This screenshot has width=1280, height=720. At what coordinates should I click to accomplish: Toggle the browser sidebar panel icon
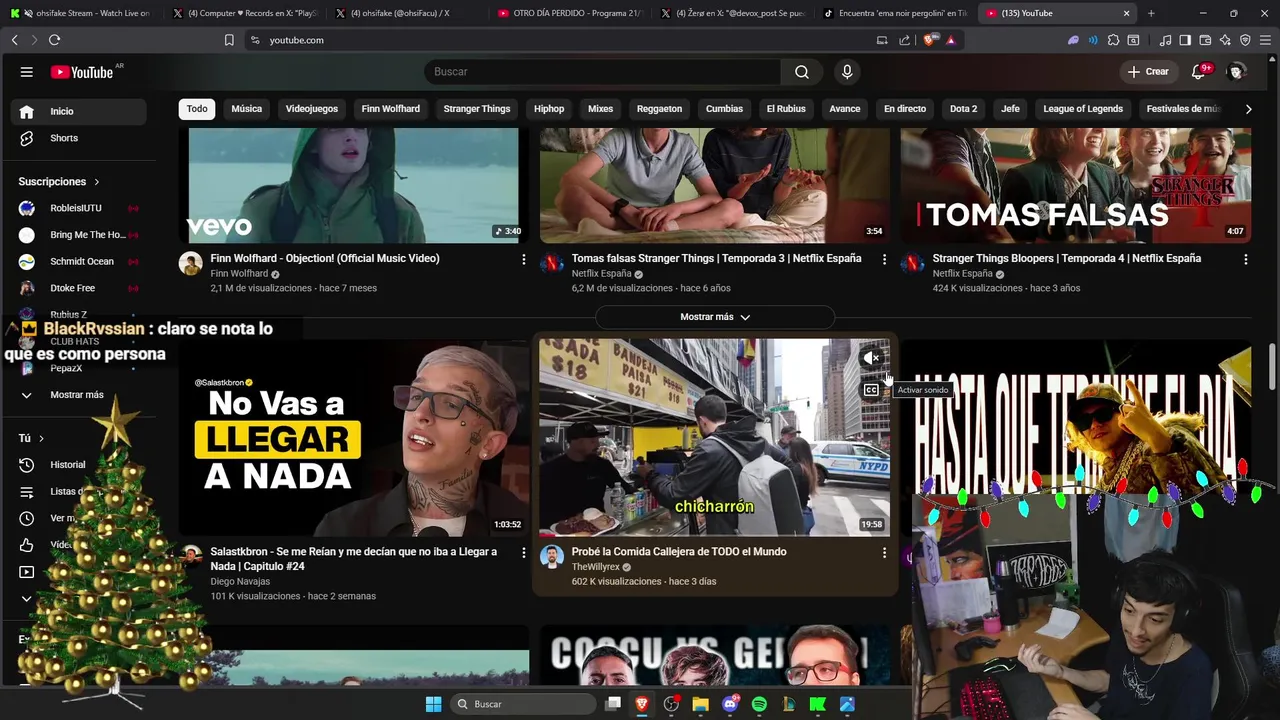(1185, 40)
